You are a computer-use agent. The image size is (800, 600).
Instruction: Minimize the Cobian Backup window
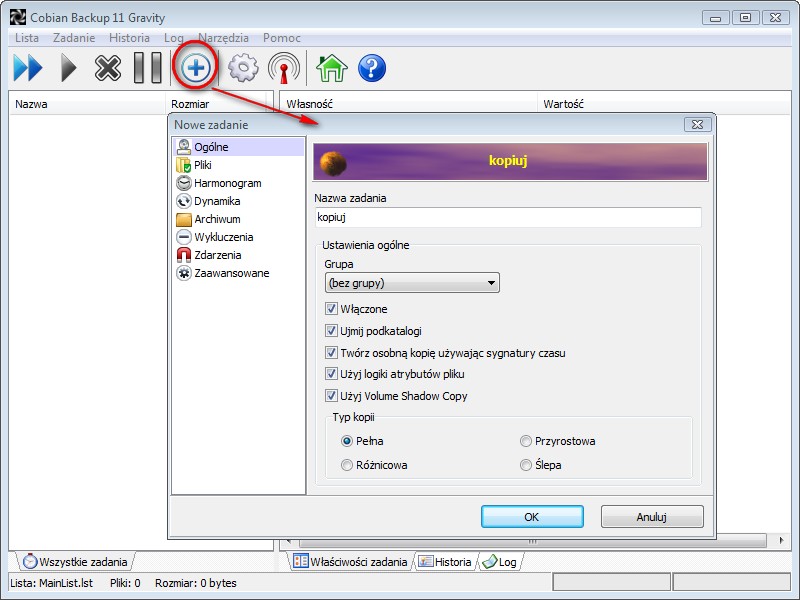point(716,18)
